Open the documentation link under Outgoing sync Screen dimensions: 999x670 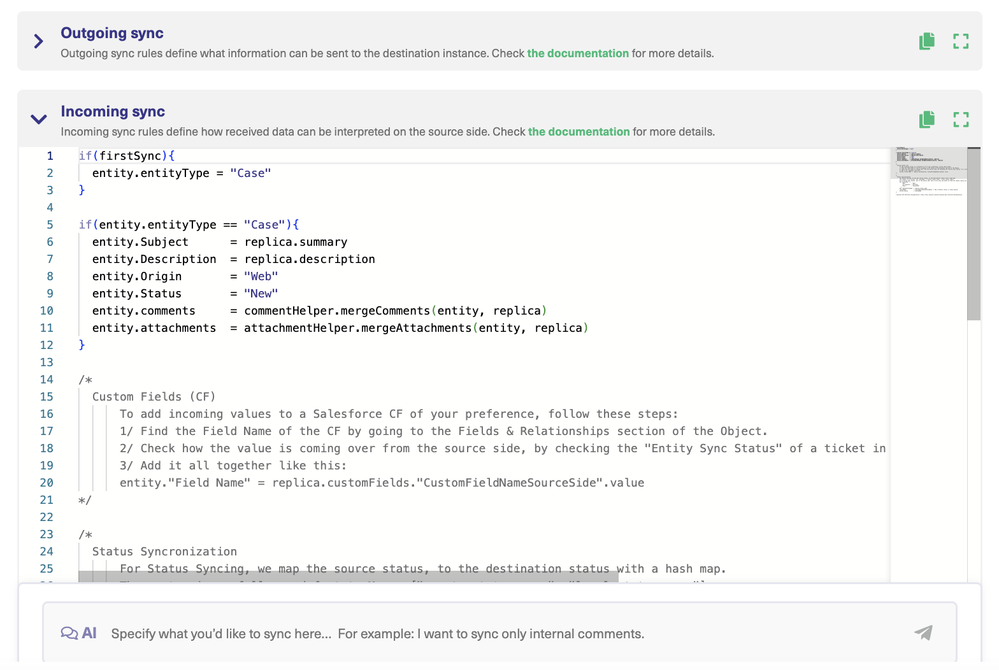click(578, 53)
